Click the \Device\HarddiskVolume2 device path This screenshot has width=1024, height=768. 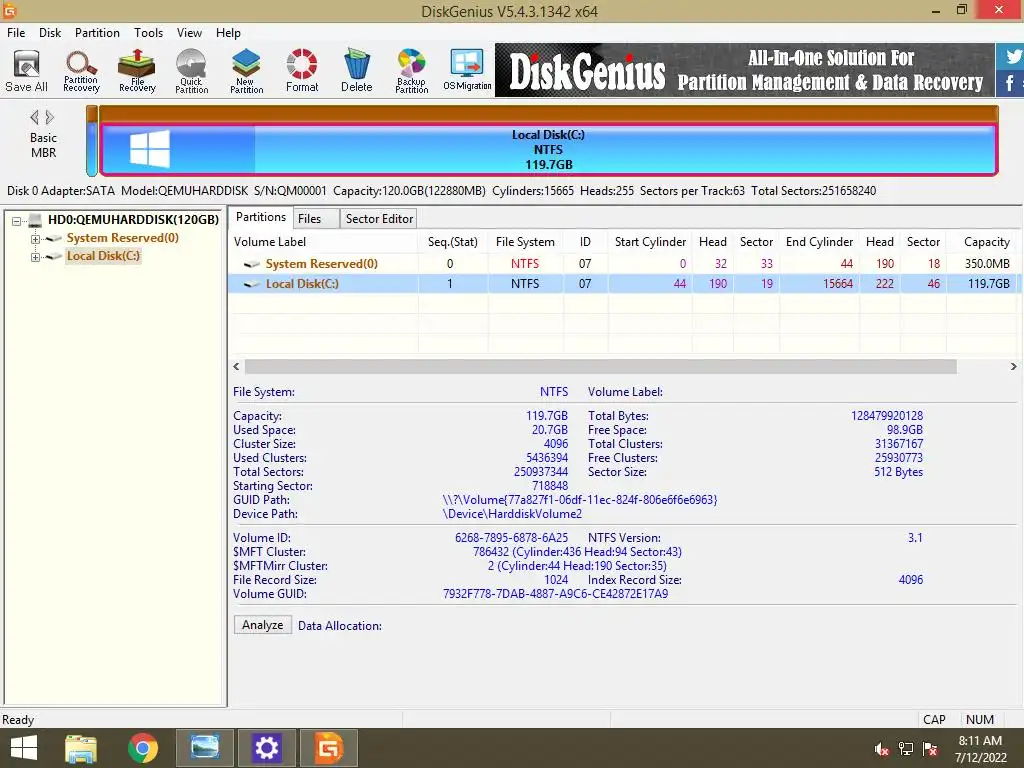click(x=512, y=514)
